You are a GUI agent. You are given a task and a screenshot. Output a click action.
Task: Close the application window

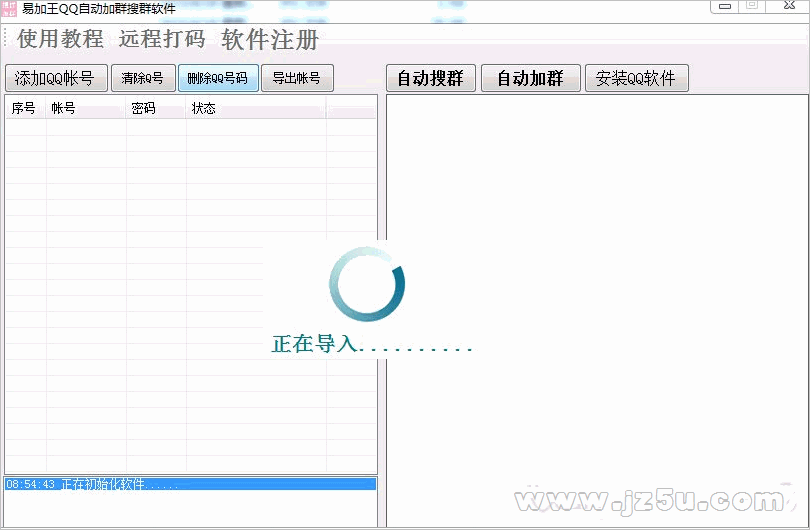pyautogui.click(x=789, y=6)
